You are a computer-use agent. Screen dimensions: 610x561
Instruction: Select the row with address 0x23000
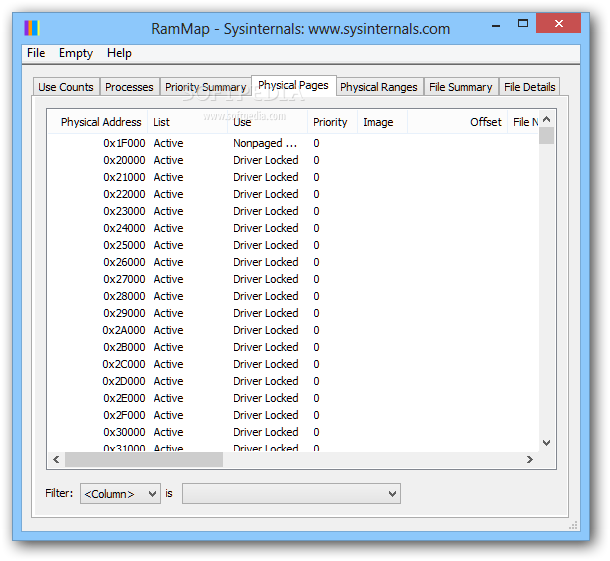[293, 211]
